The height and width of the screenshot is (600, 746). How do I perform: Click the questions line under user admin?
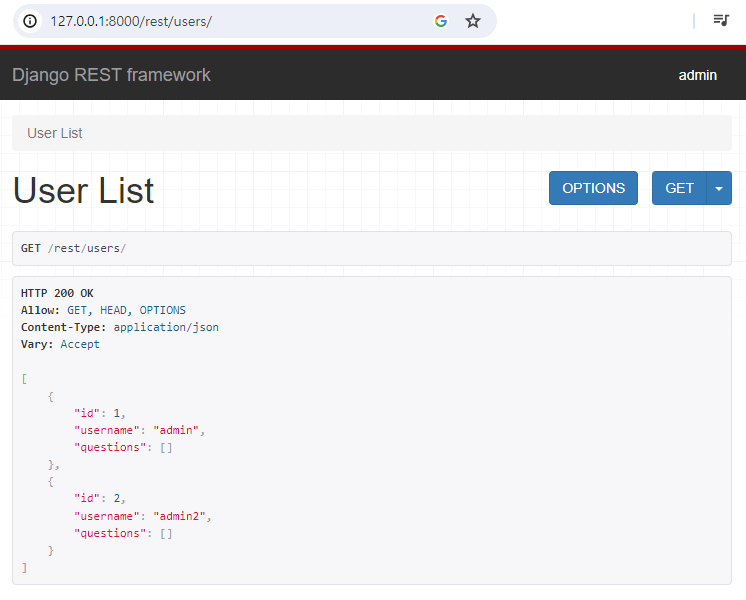click(x=123, y=447)
